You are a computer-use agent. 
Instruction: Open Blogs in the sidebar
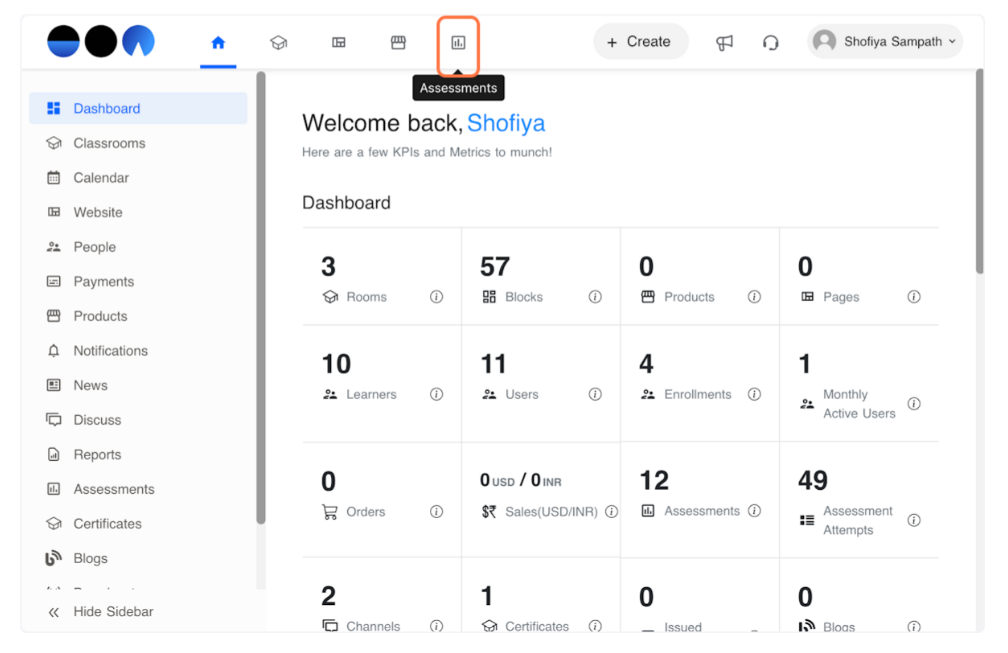(138, 559)
